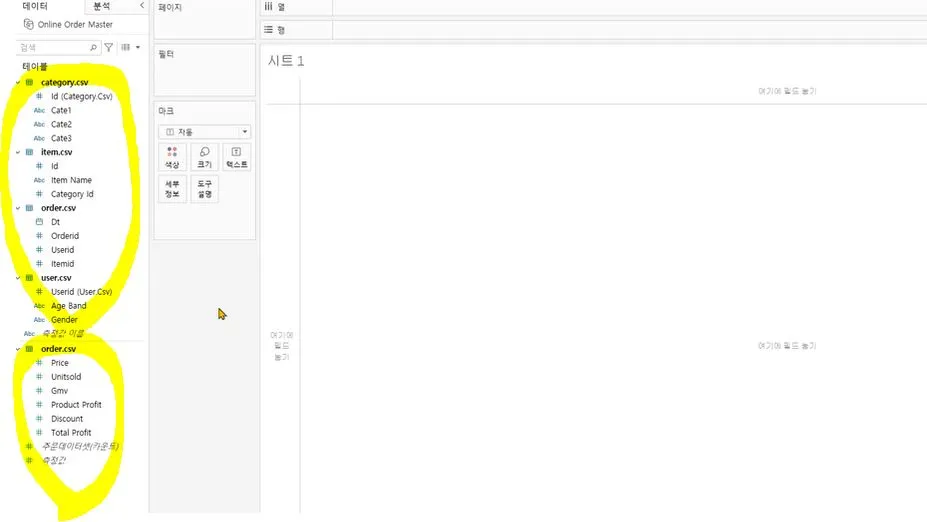Open the mark type dropdown 자동
The height and width of the screenshot is (522, 927).
(x=205, y=132)
